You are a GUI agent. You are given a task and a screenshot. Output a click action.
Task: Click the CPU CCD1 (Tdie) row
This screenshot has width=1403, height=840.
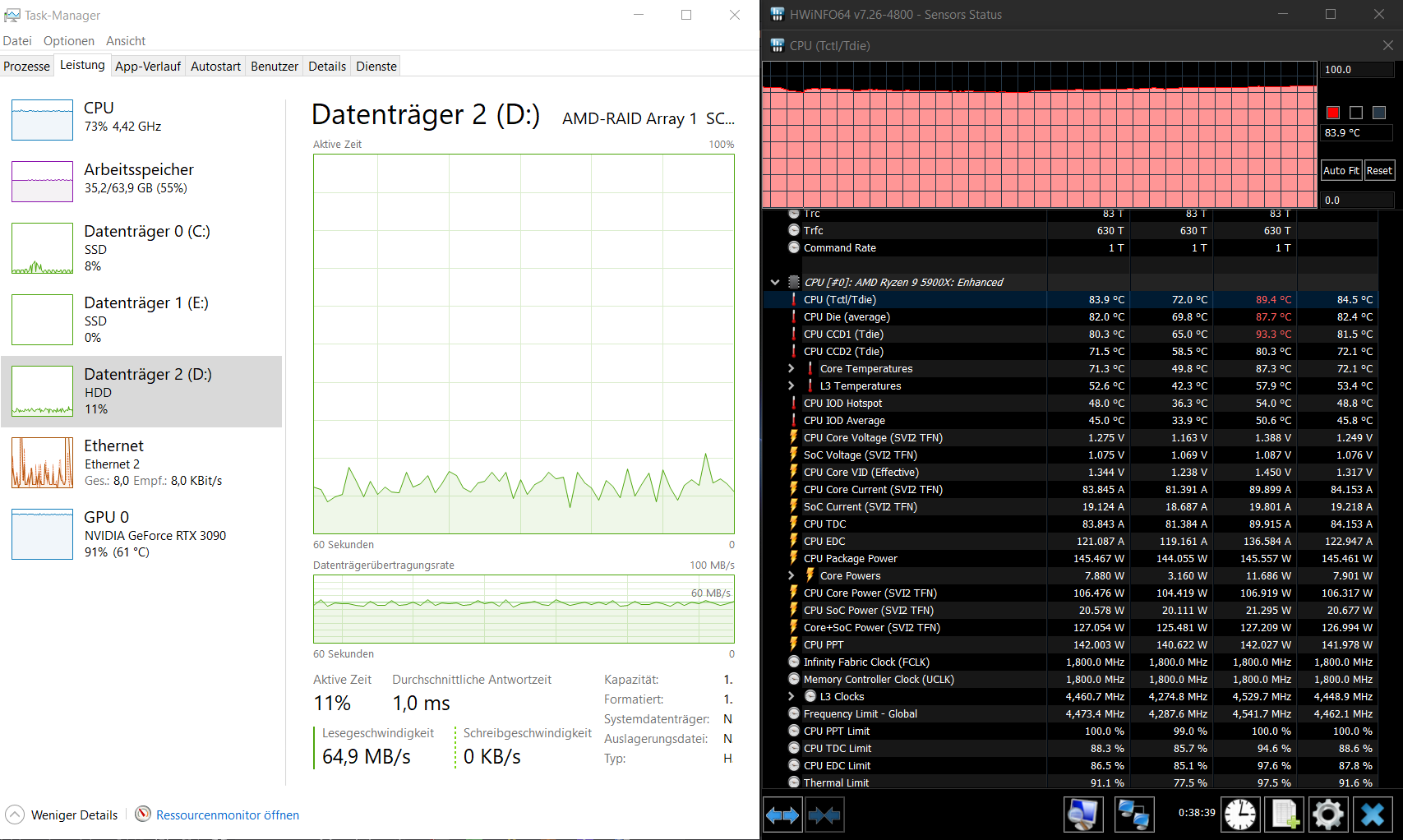[x=1070, y=334]
